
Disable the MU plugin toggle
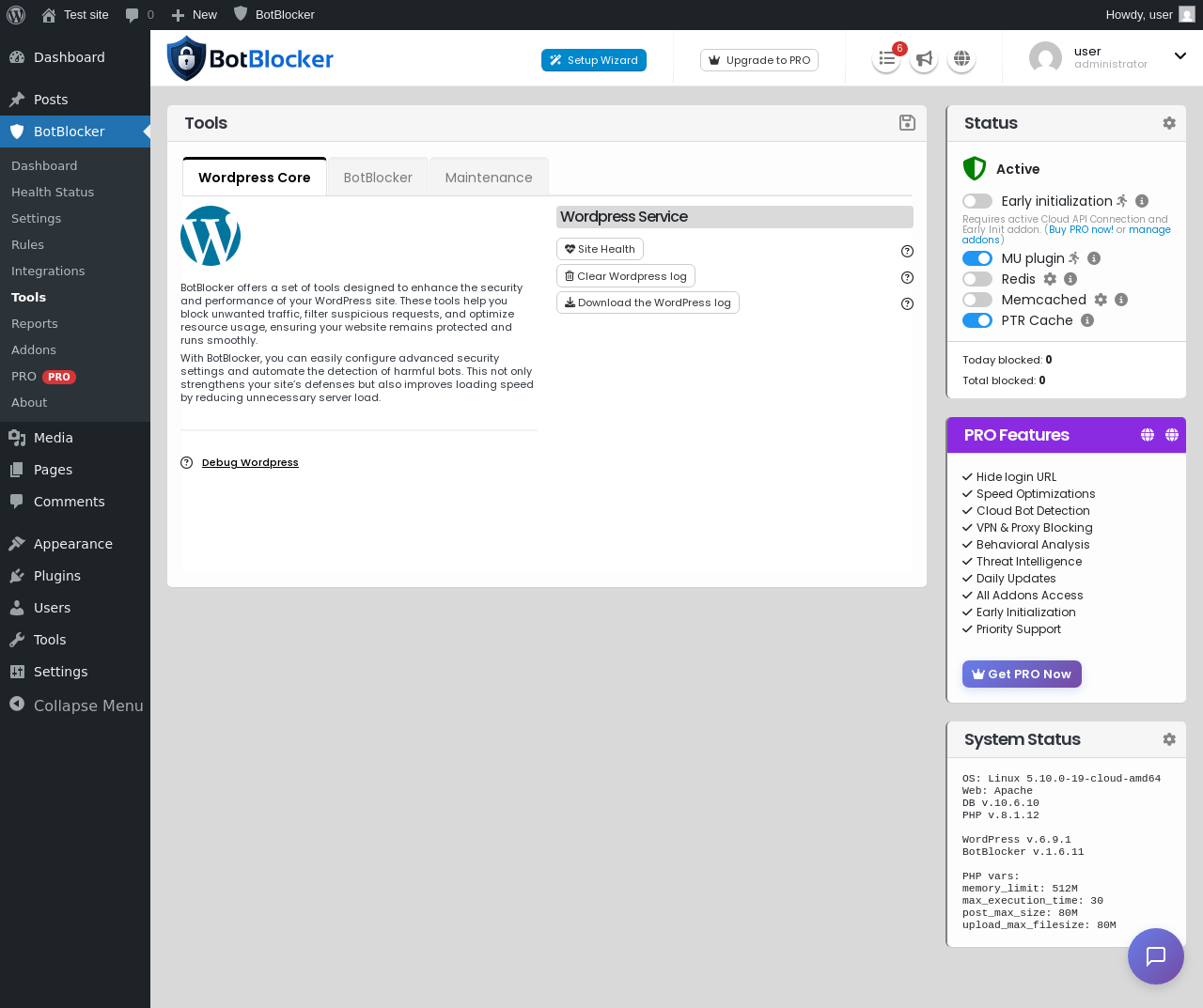977,258
